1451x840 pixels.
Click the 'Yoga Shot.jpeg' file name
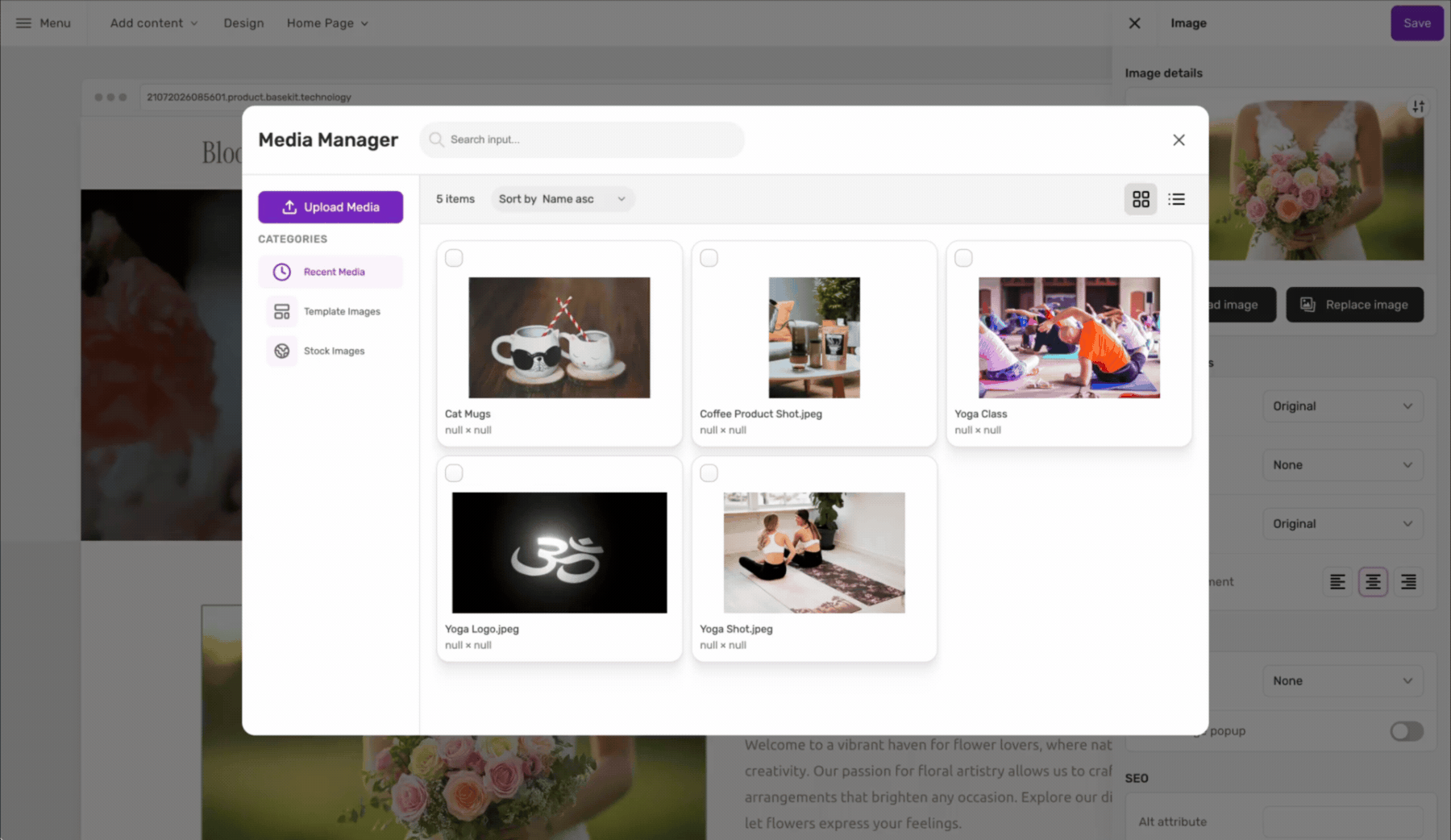(736, 630)
